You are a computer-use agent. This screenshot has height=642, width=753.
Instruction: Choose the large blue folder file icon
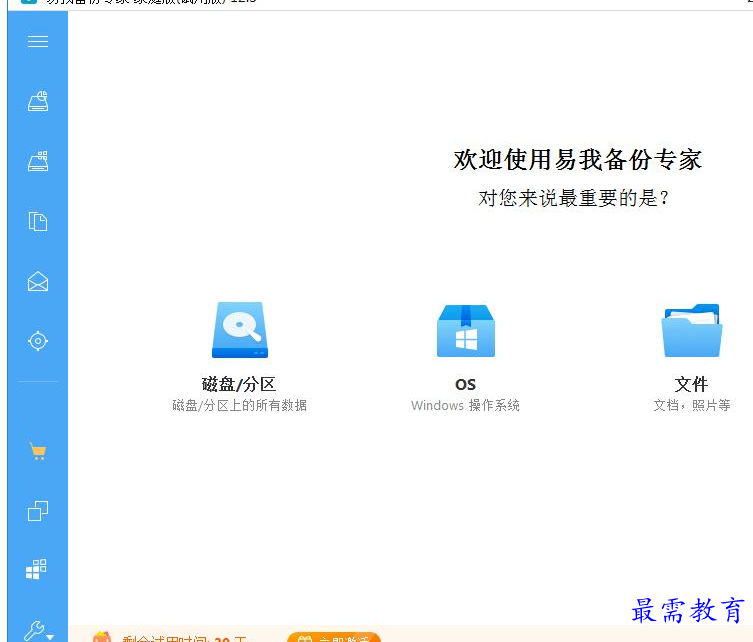(692, 330)
